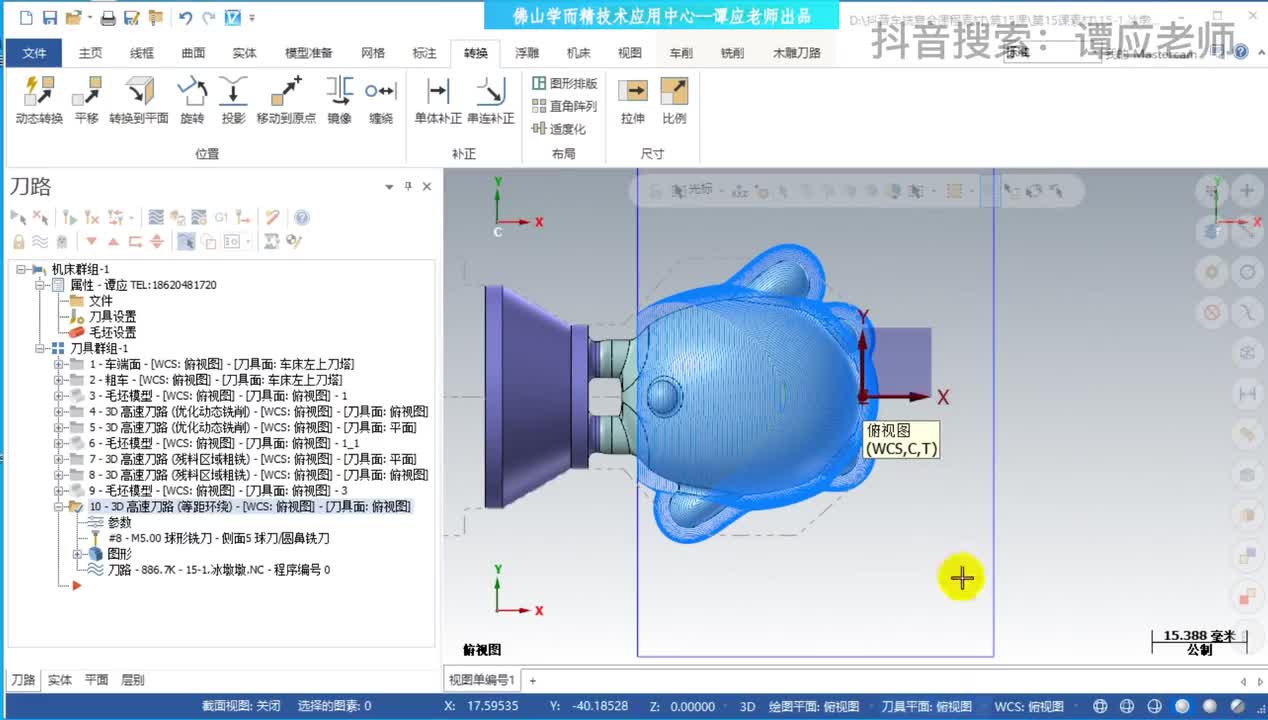Expand the 图形 geometry node
The width and height of the screenshot is (1268, 720).
pos(77,554)
